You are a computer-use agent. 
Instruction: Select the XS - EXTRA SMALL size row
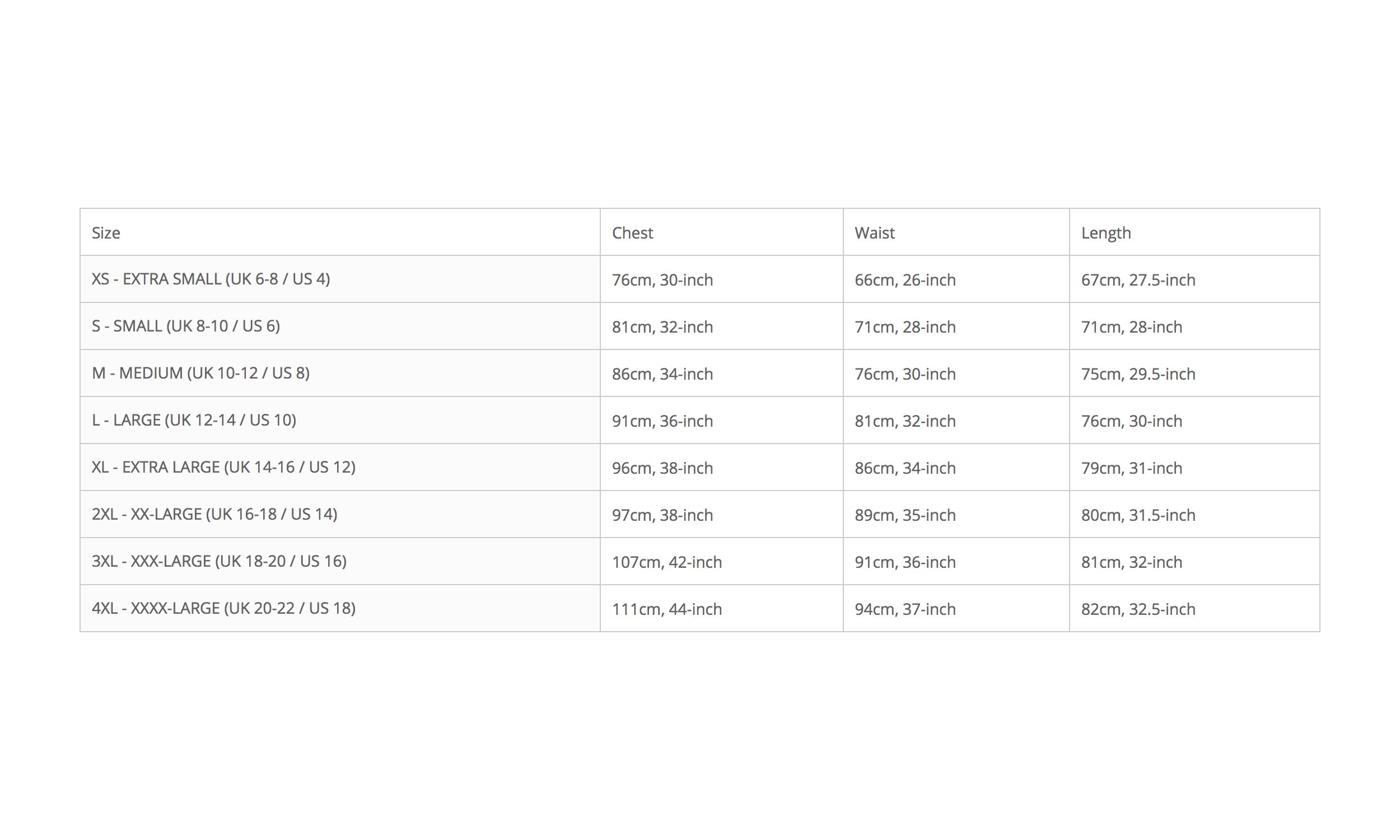click(211, 279)
